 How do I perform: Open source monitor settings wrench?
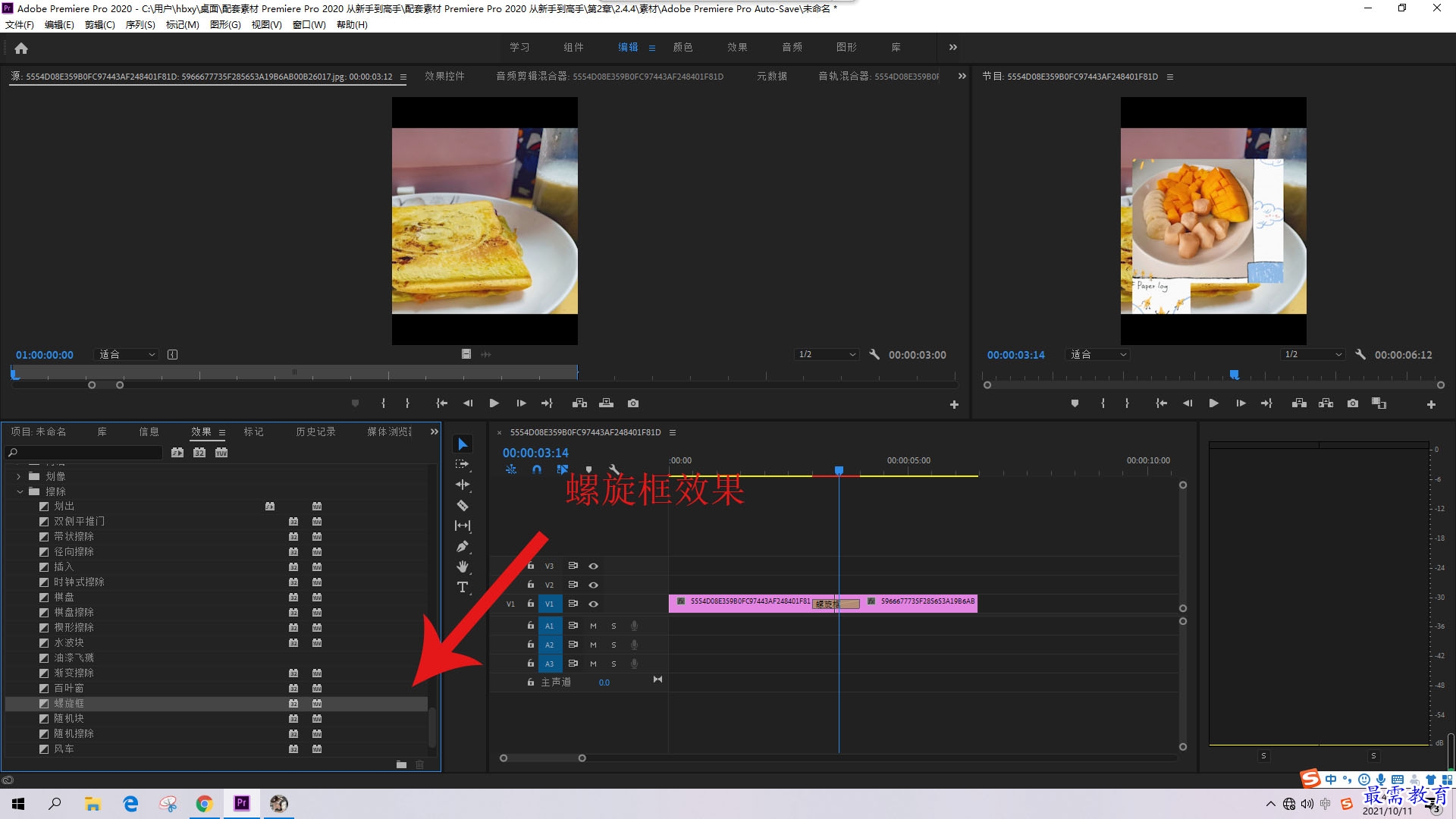[x=874, y=354]
